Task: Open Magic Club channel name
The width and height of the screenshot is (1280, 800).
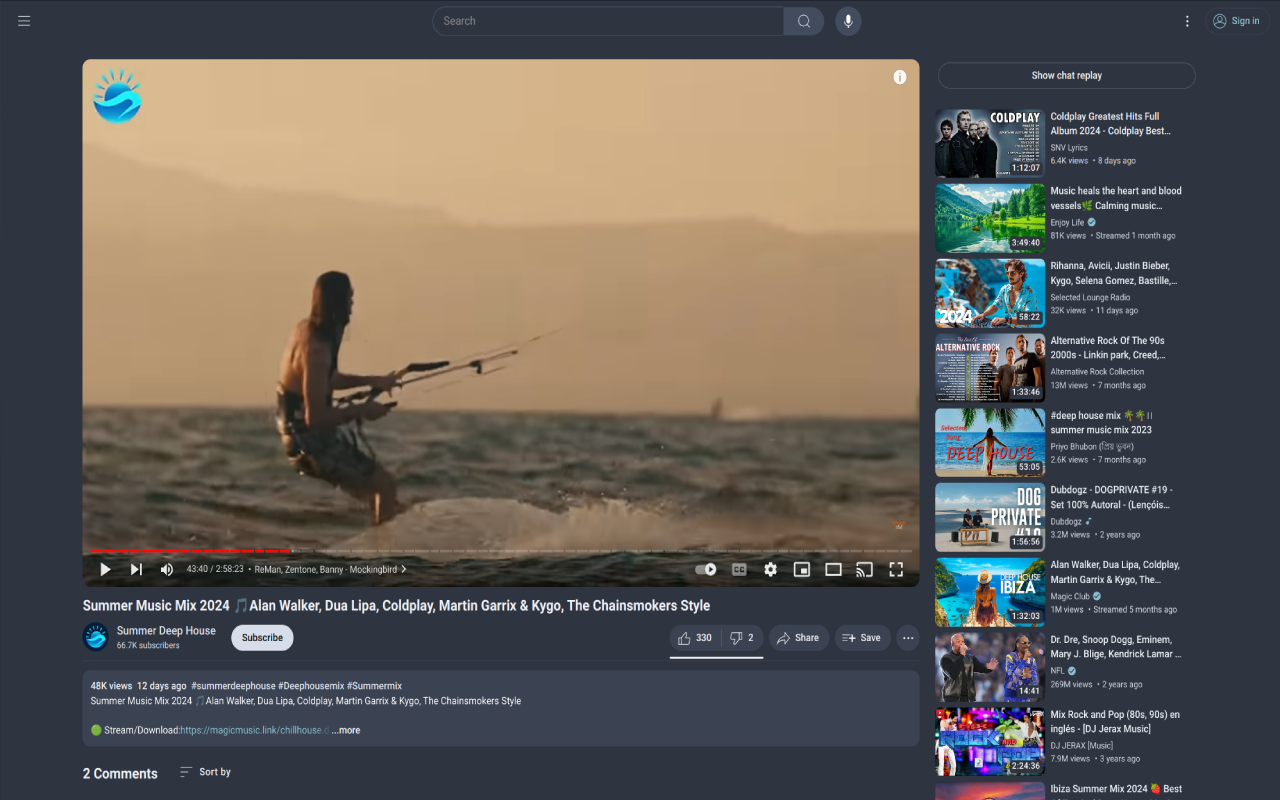Action: [x=1070, y=596]
